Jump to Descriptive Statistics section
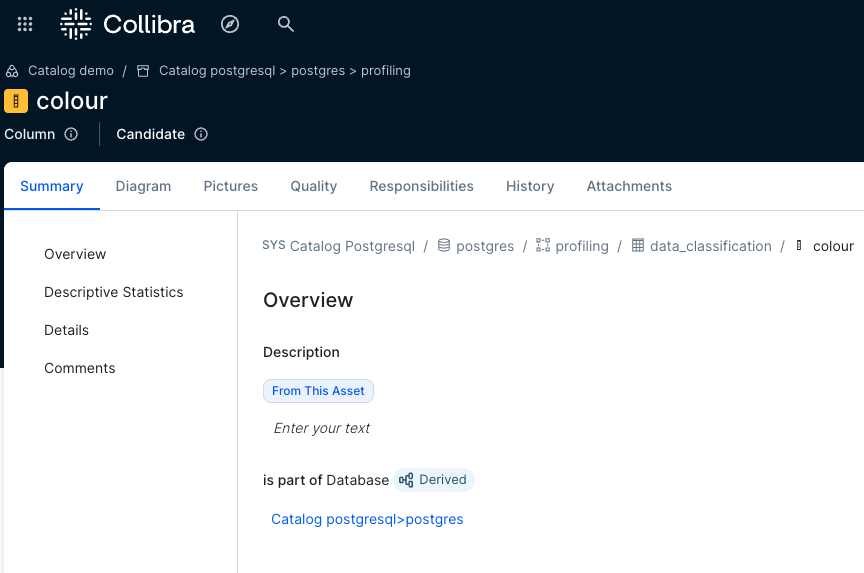Viewport: 864px width, 573px height. coord(113,292)
